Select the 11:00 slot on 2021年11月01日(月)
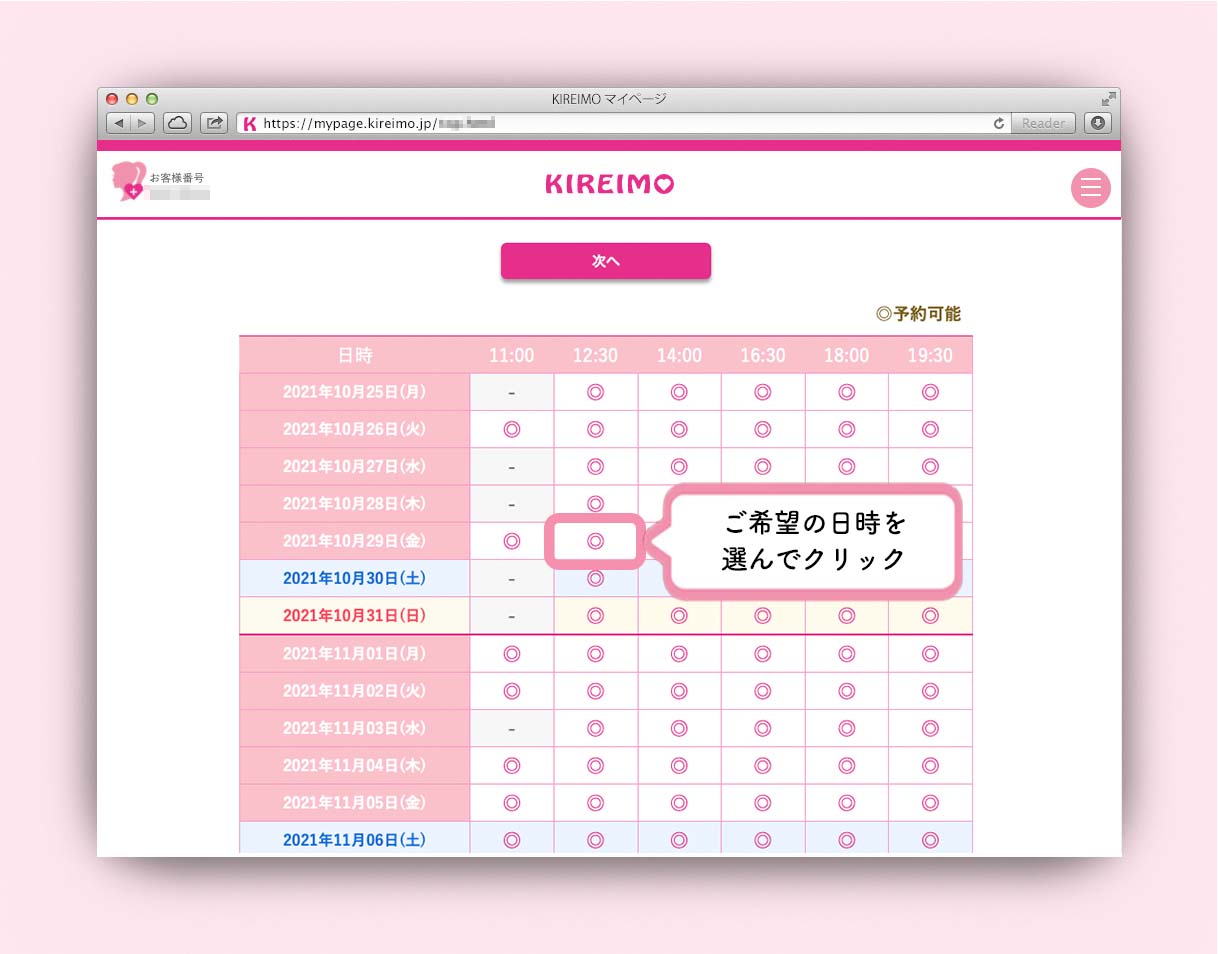 [x=512, y=654]
